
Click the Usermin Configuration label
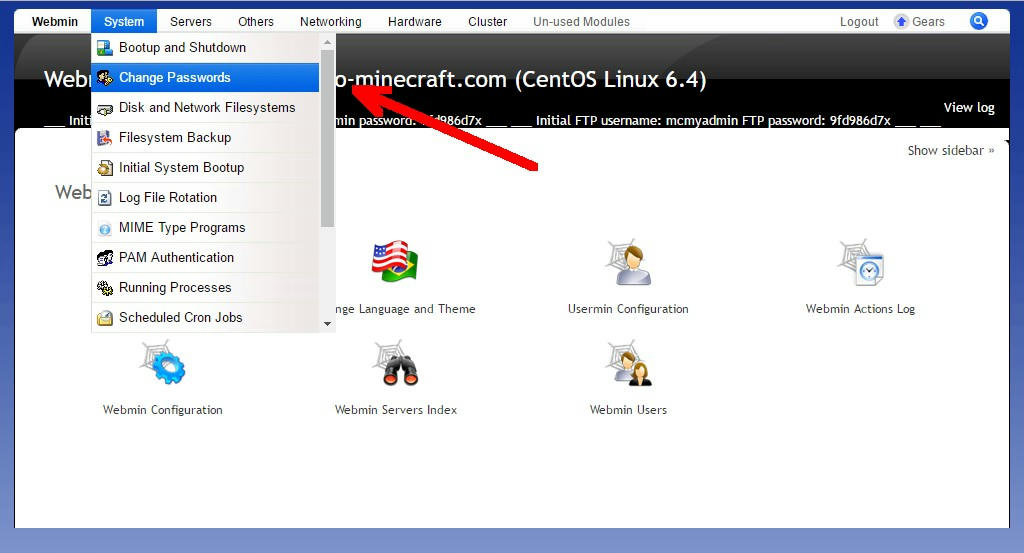pos(628,309)
